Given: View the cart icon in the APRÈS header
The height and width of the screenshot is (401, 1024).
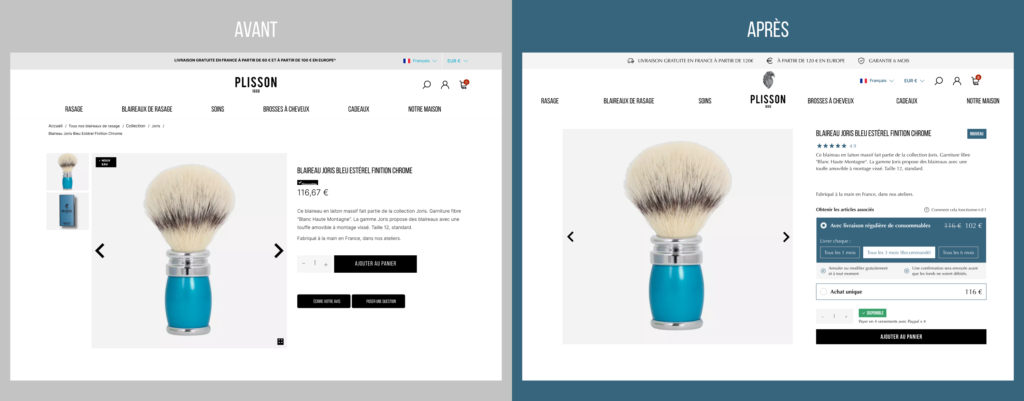Looking at the screenshot, I should point(976,80).
